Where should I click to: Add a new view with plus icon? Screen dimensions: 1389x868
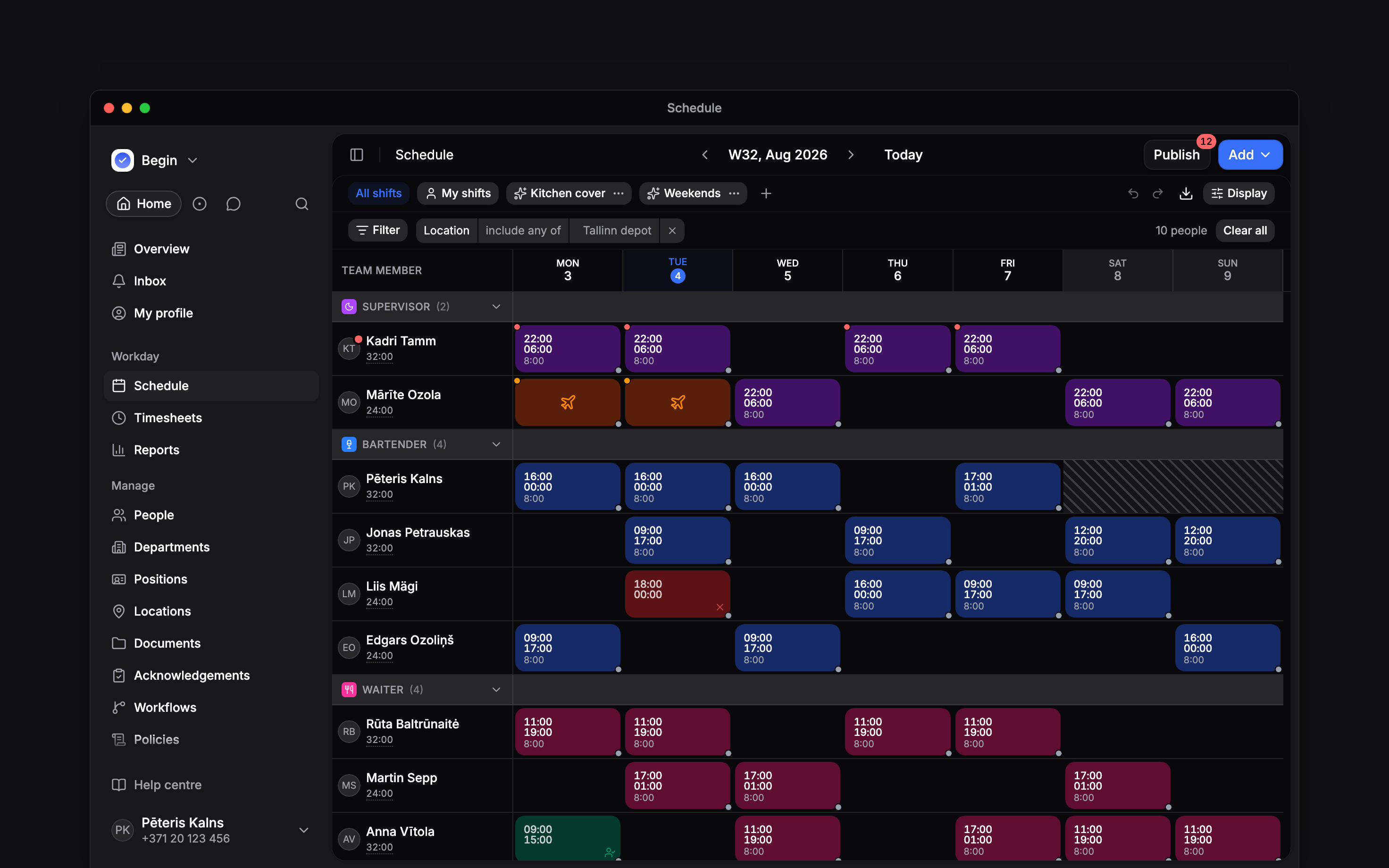[766, 193]
